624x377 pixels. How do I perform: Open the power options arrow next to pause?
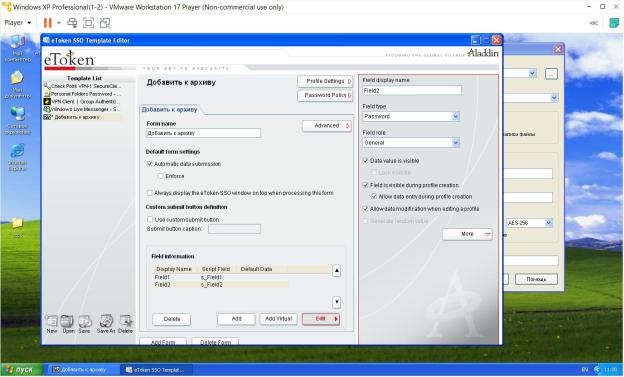[x=58, y=23]
